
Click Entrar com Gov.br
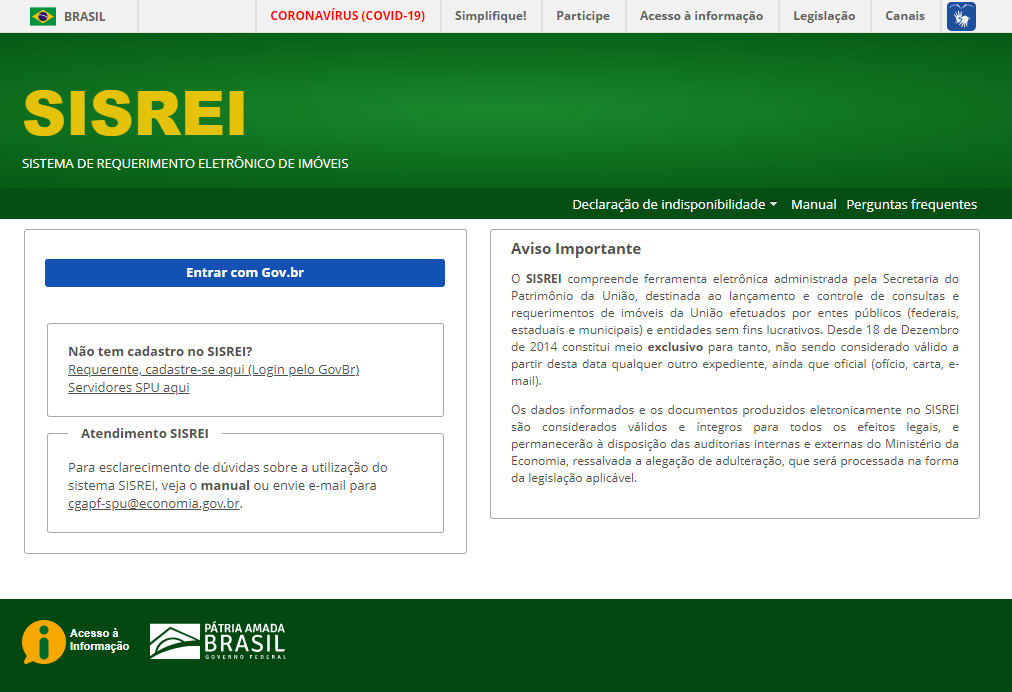pyautogui.click(x=244, y=272)
